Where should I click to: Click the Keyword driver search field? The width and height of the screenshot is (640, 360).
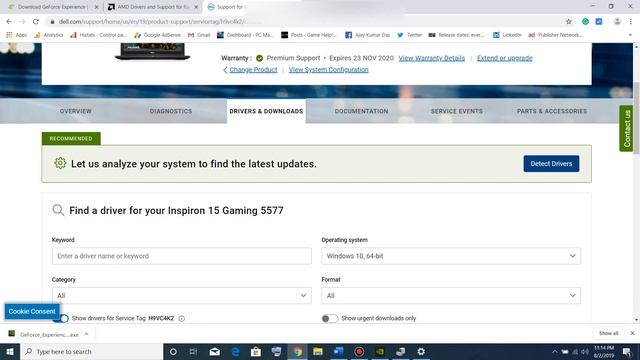(x=182, y=256)
